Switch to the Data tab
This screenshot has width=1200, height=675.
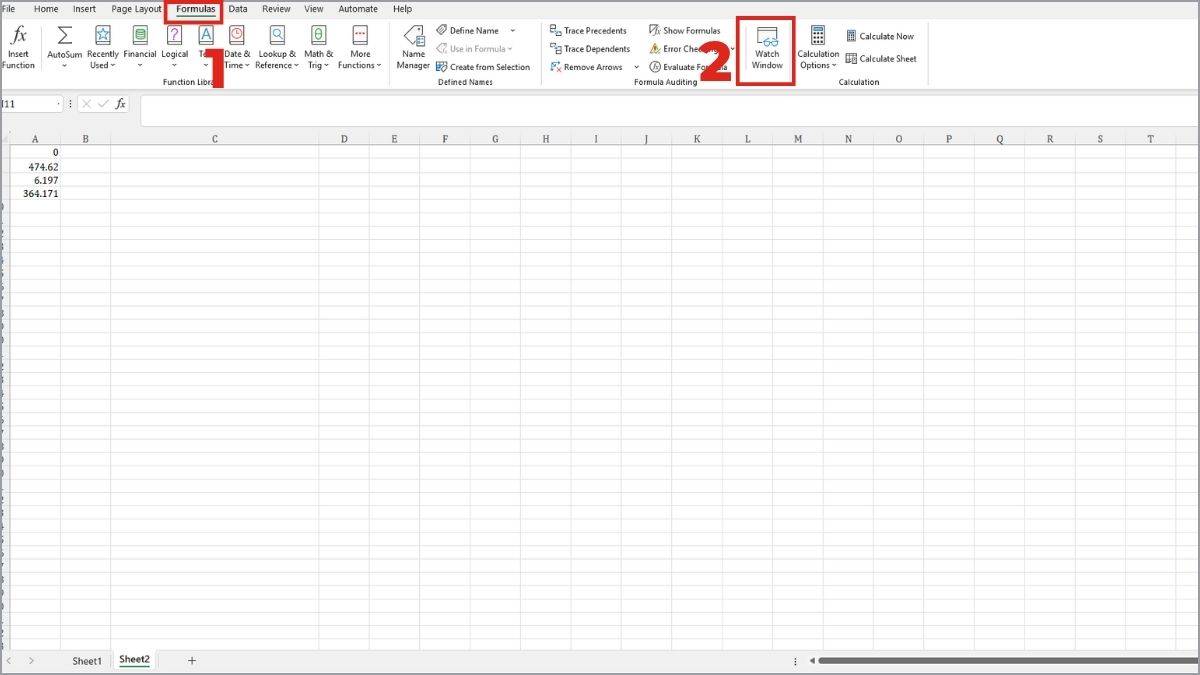coord(238,9)
